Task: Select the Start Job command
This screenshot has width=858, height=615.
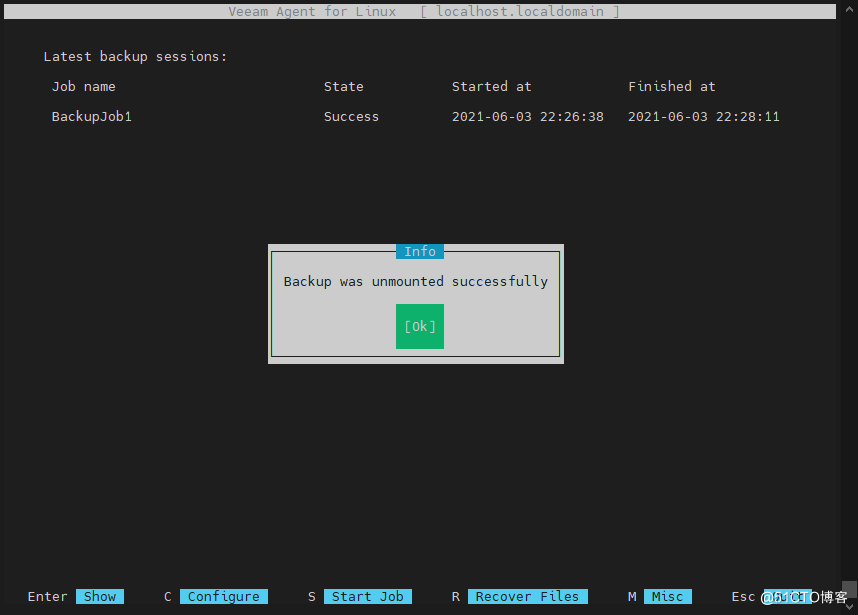Action: (x=368, y=596)
